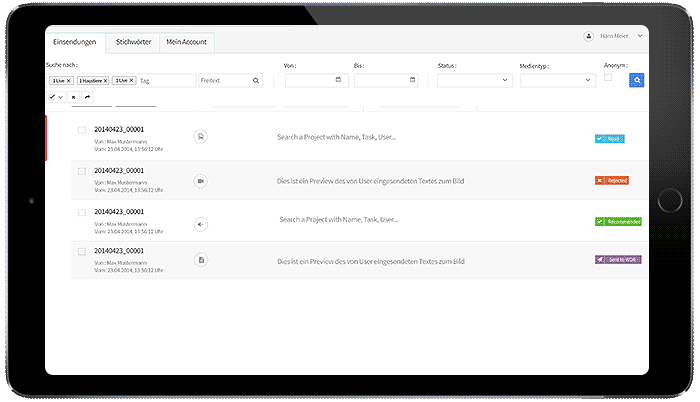Click into the Von date field
This screenshot has width=700, height=402.
(x=317, y=80)
